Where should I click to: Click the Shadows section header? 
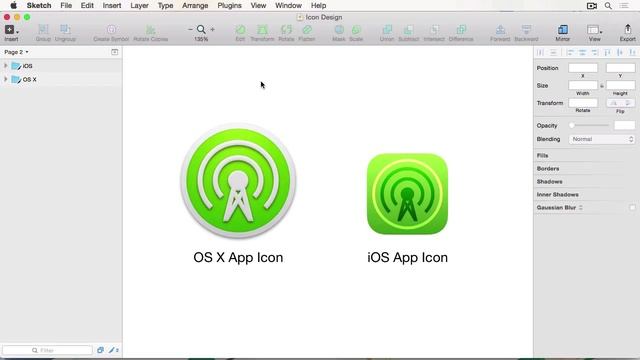(x=549, y=182)
